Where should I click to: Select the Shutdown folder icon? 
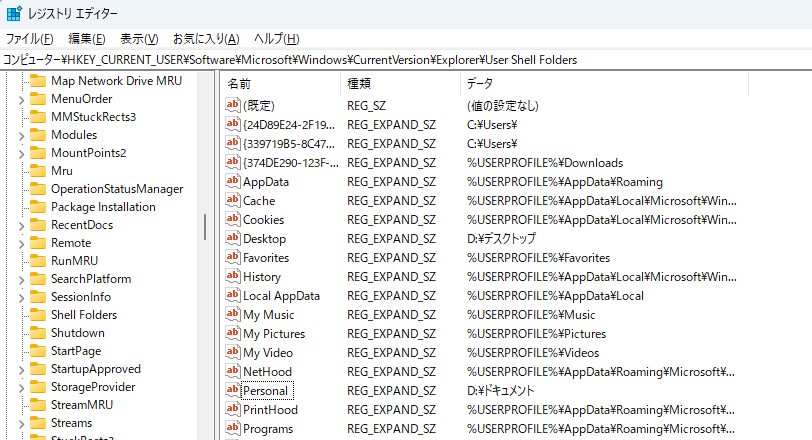[x=38, y=333]
